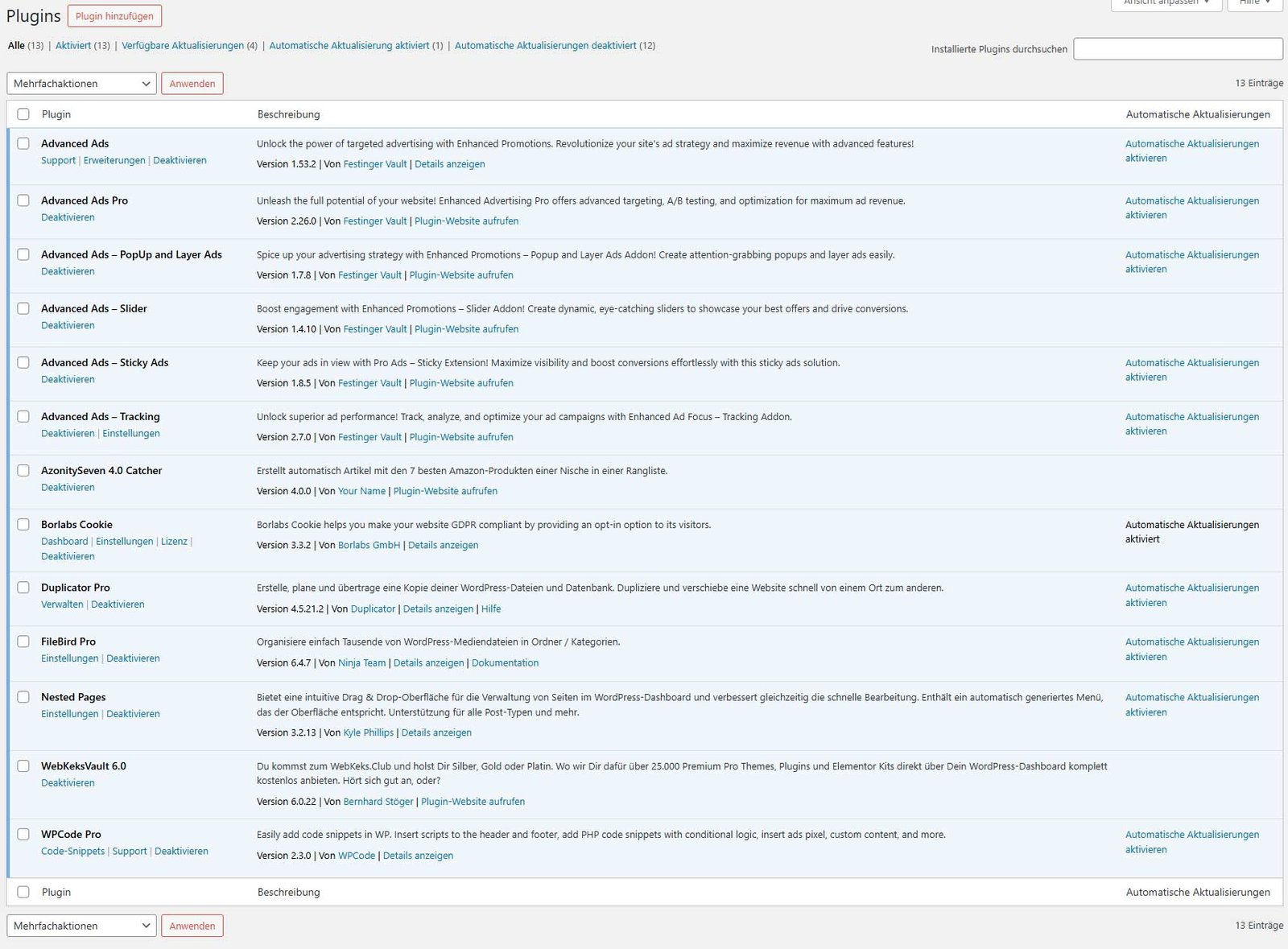Check the Advanced Ads plugin checkbox

[x=23, y=143]
